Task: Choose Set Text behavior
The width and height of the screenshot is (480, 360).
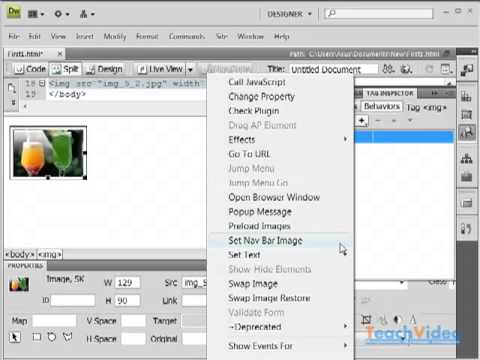Action: 244,255
